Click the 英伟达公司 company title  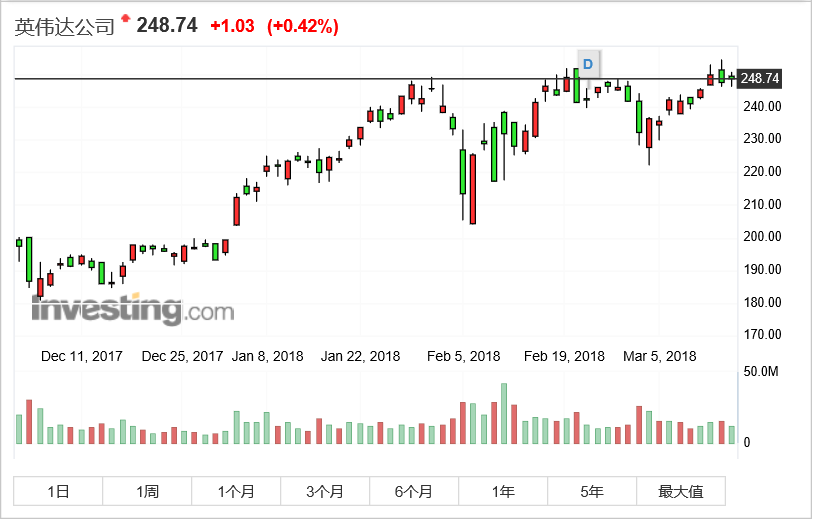[64, 26]
